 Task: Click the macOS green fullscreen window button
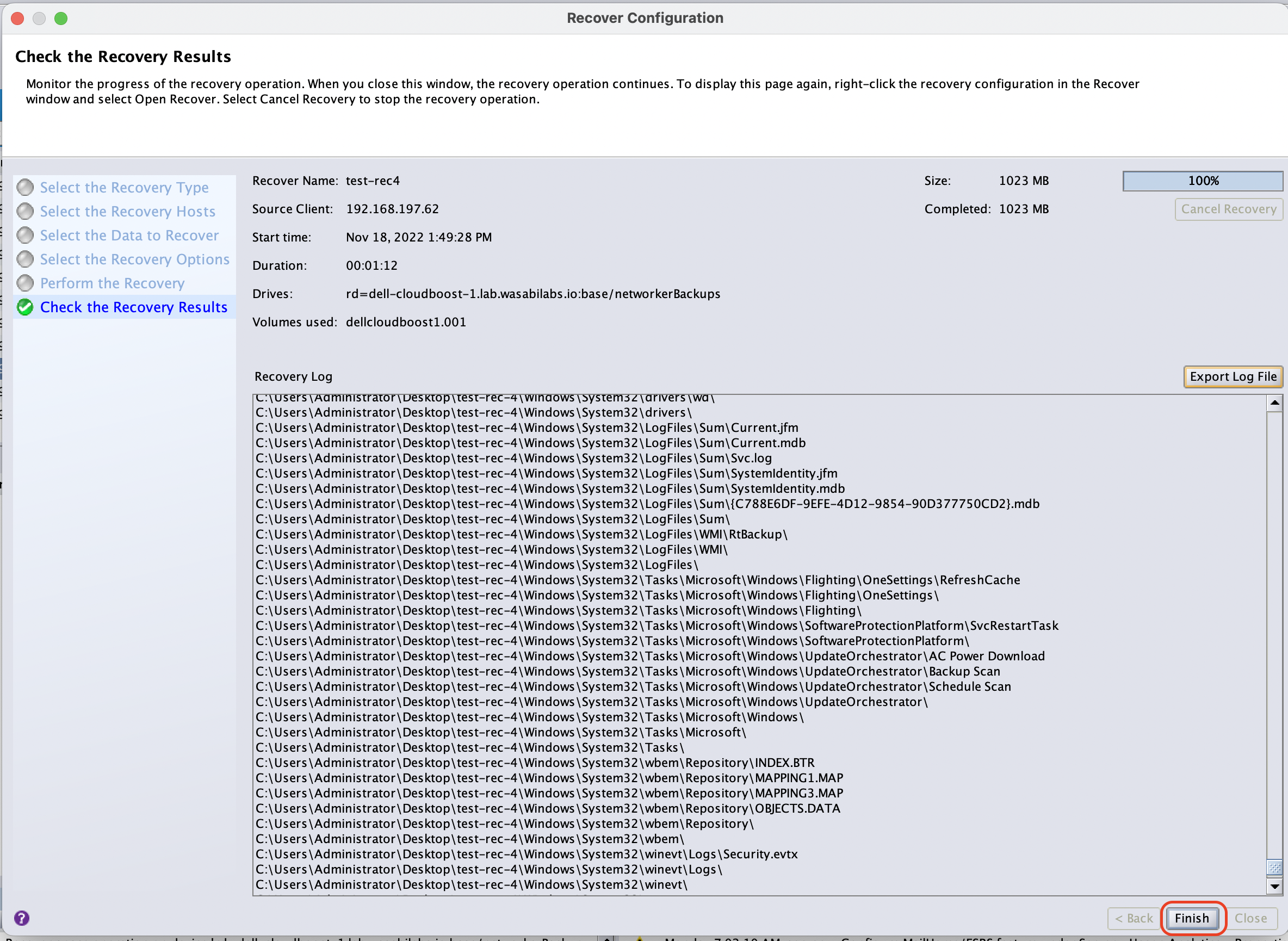pos(61,19)
